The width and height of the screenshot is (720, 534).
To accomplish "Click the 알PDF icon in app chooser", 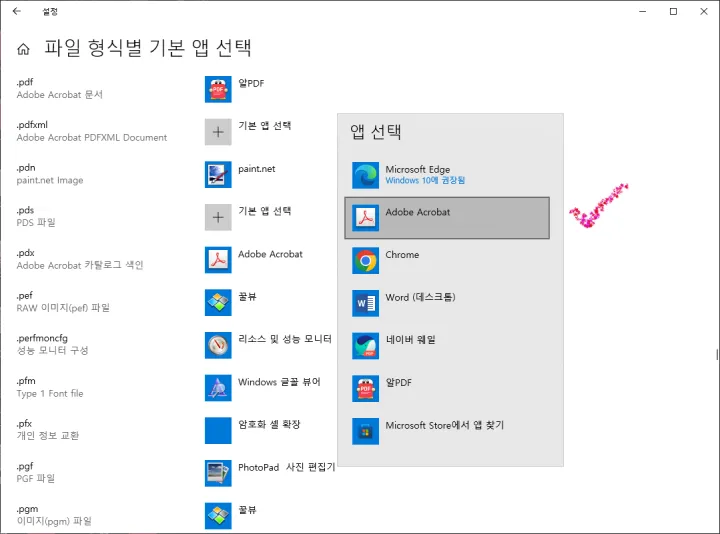I will 366,389.
